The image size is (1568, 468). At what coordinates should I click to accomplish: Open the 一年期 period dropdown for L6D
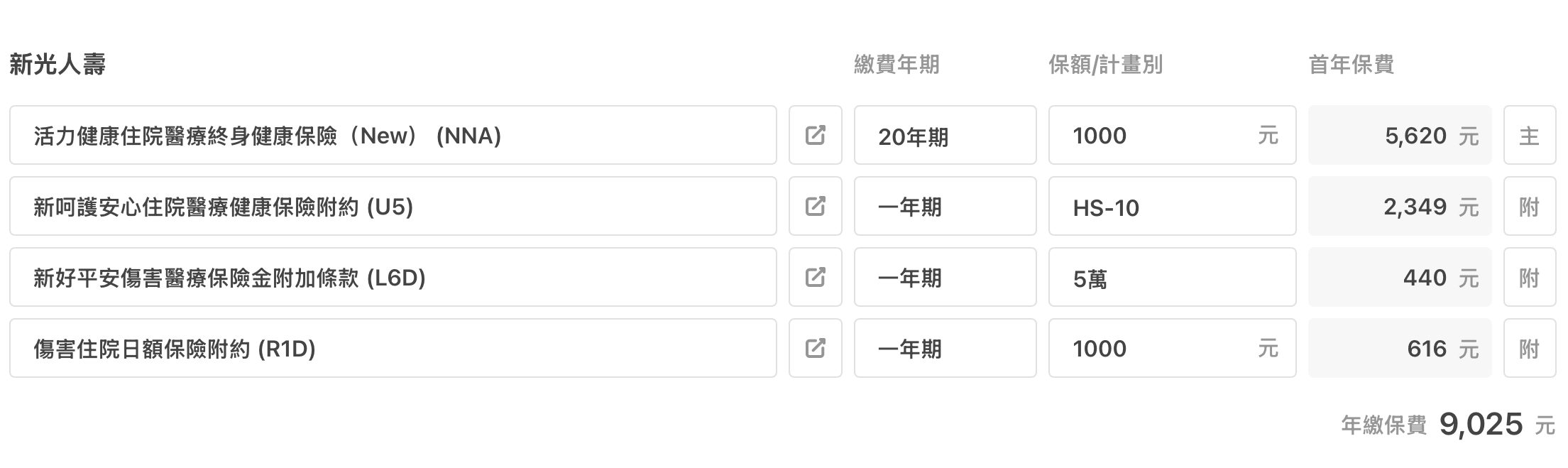tap(945, 277)
